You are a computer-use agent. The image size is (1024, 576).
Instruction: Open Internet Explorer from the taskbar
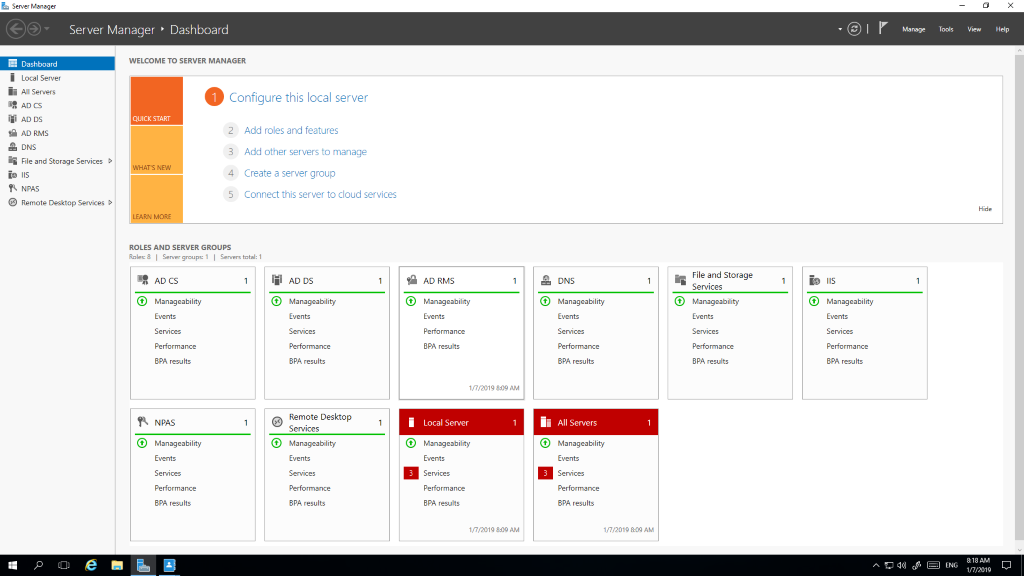click(x=91, y=565)
